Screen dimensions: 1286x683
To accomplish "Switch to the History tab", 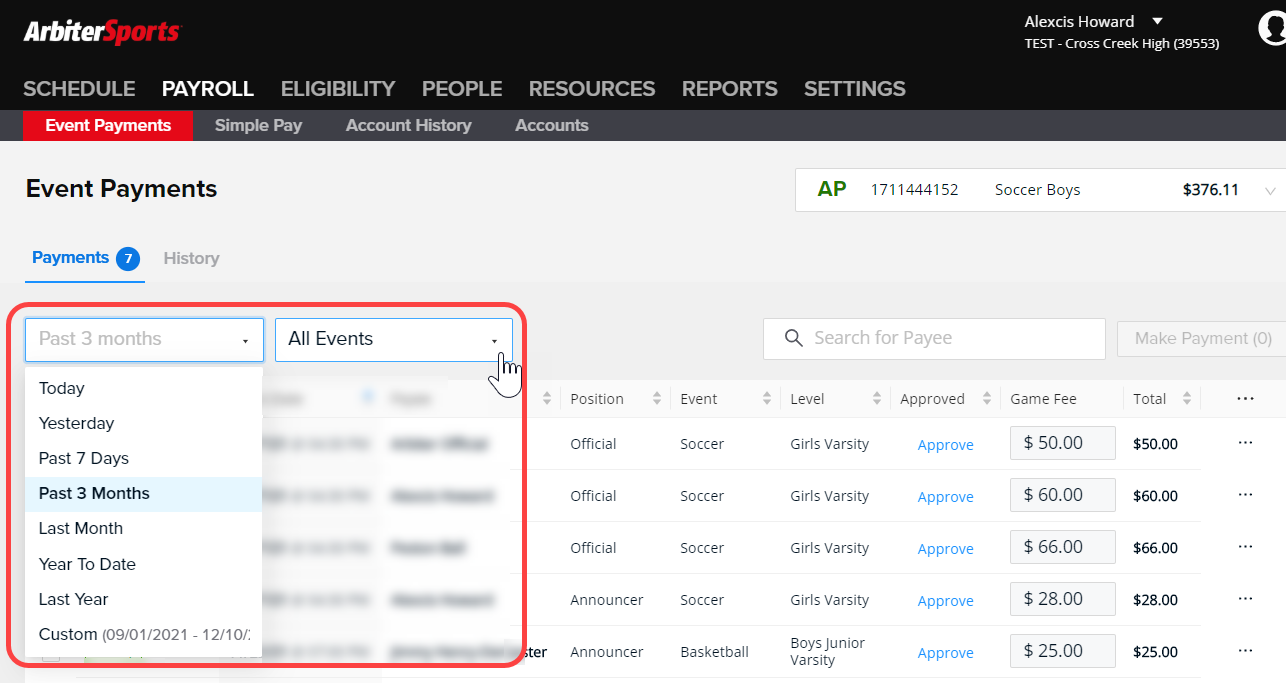I will [x=191, y=258].
